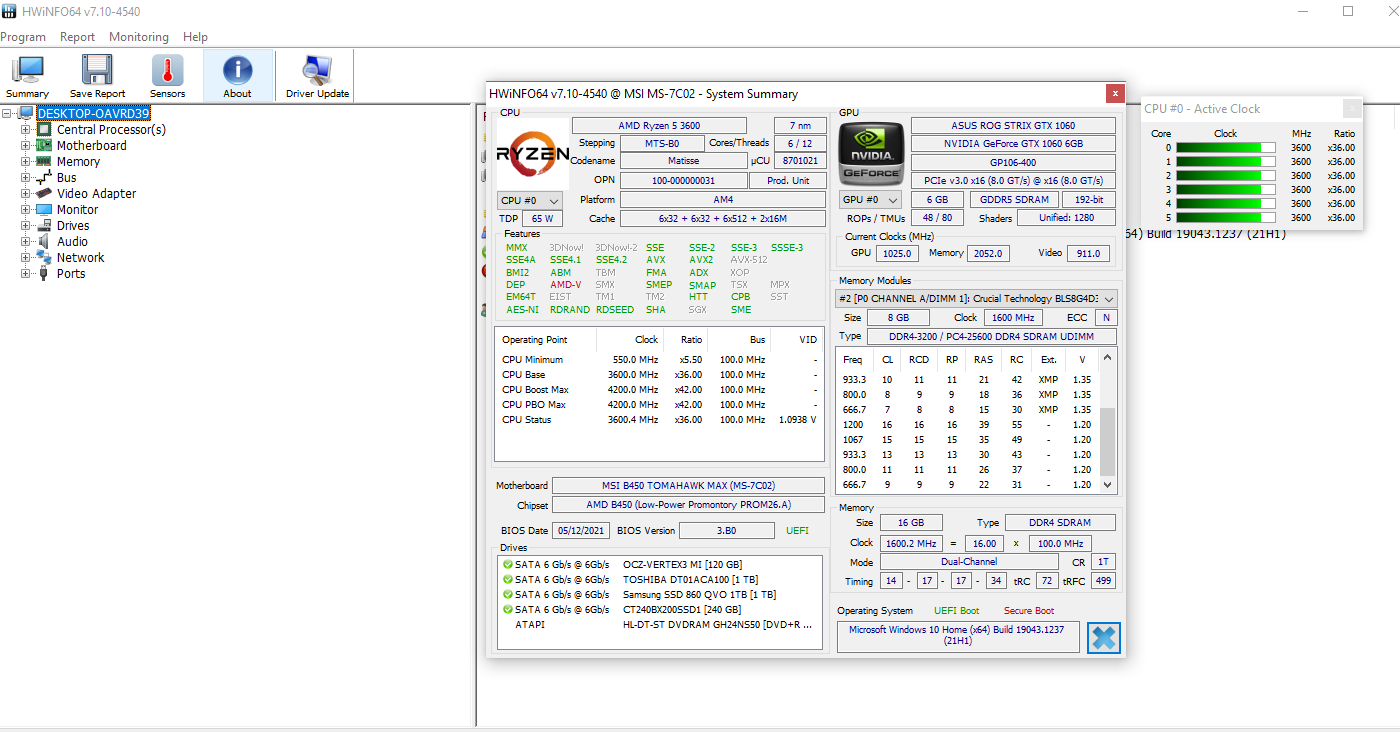Expand the Ports tree node
Viewport: 1400px width, 732px height.
(x=26, y=273)
